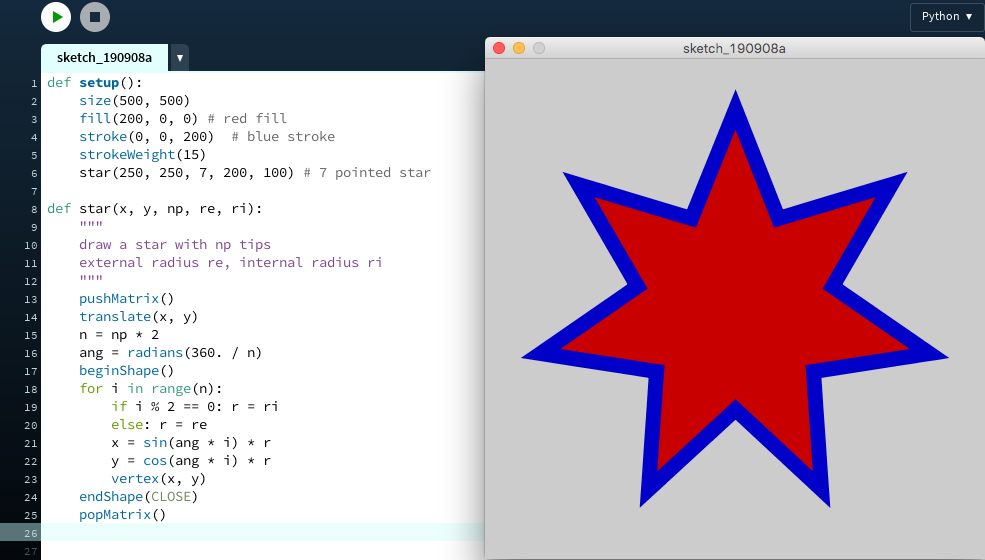Click the strokeWeight(15) code line
Screen dimensions: 985x560
tap(128, 155)
